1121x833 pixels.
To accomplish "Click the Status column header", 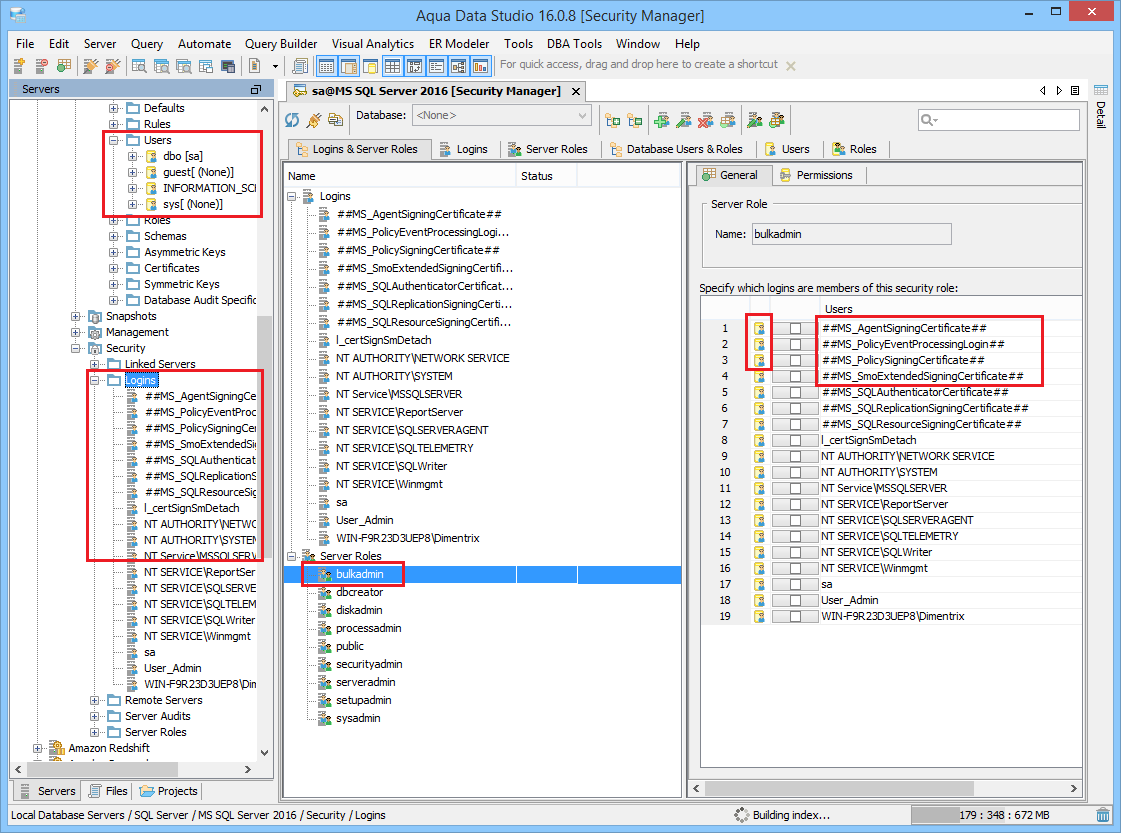I will (546, 176).
